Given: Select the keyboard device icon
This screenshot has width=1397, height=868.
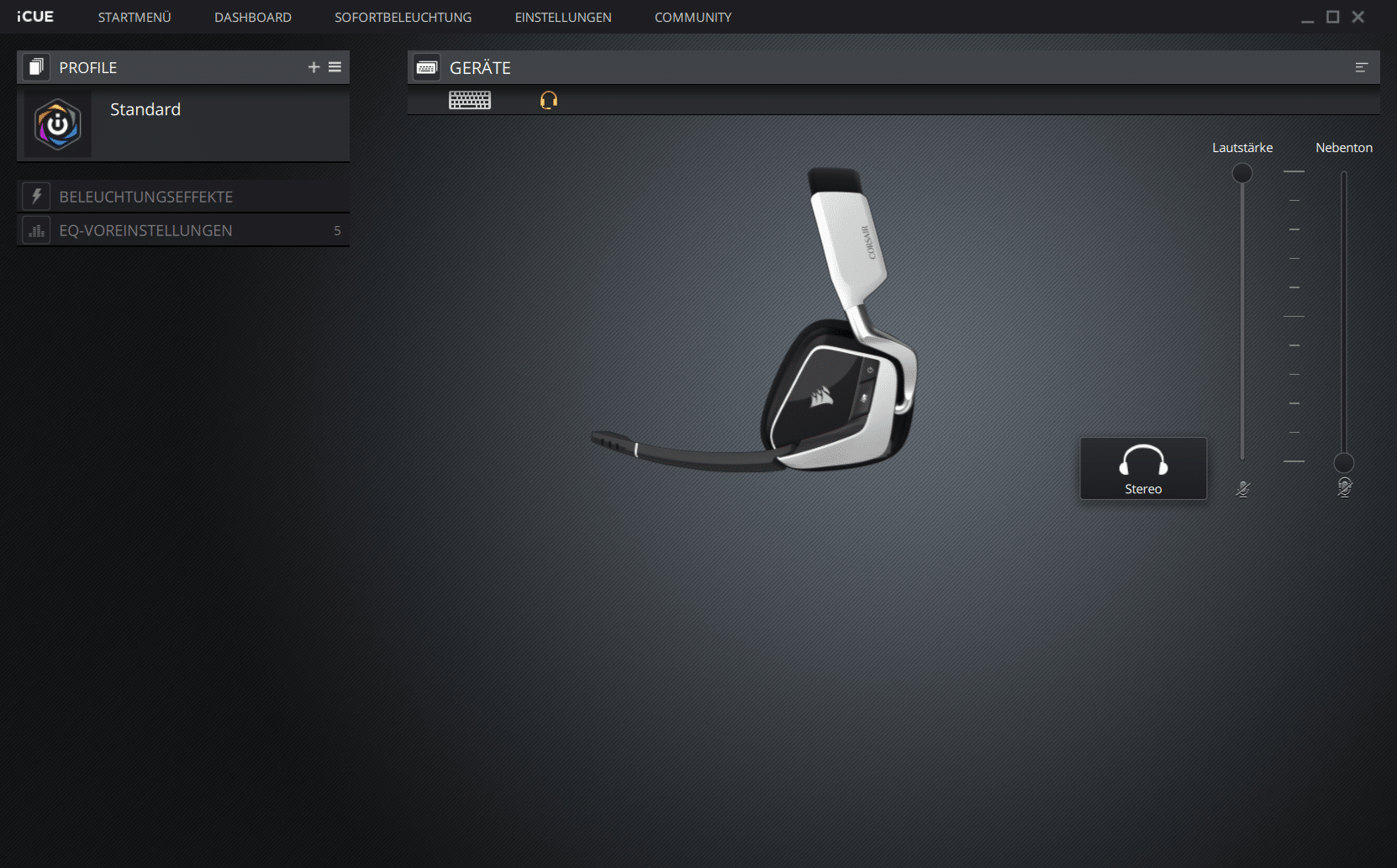Looking at the screenshot, I should pyautogui.click(x=470, y=101).
